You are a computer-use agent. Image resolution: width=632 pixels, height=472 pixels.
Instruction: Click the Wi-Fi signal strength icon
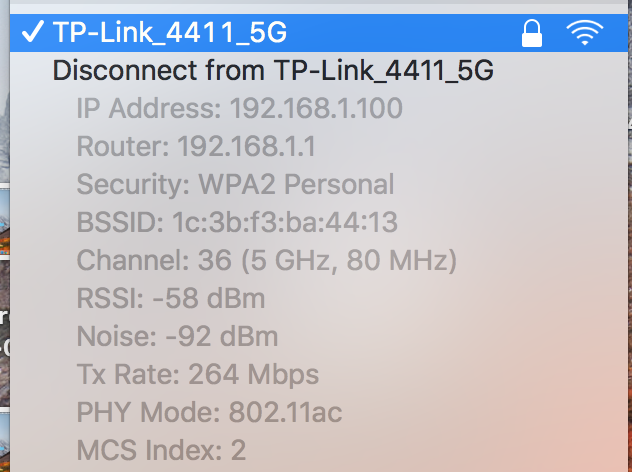tap(584, 32)
